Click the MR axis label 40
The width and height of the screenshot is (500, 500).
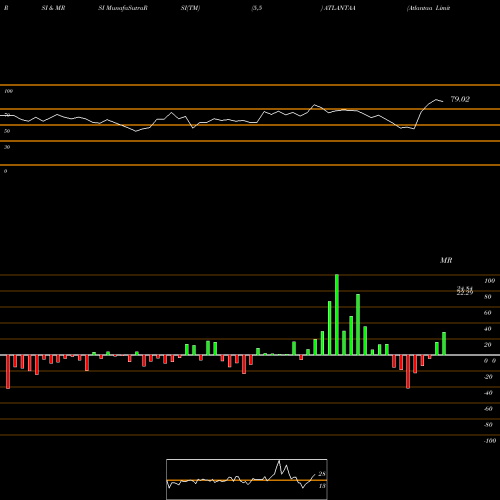[488, 329]
